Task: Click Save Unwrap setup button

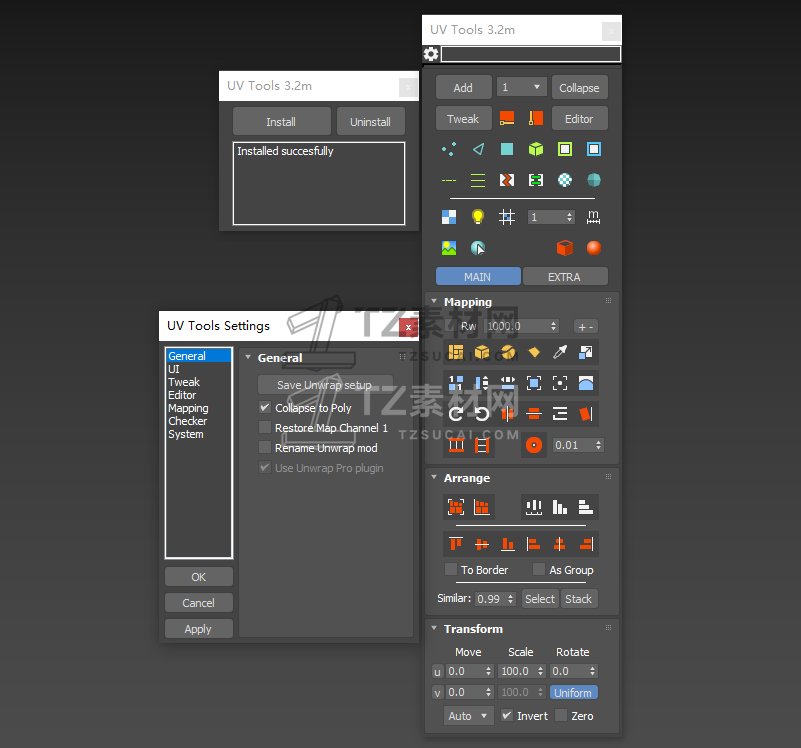Action: [x=325, y=385]
